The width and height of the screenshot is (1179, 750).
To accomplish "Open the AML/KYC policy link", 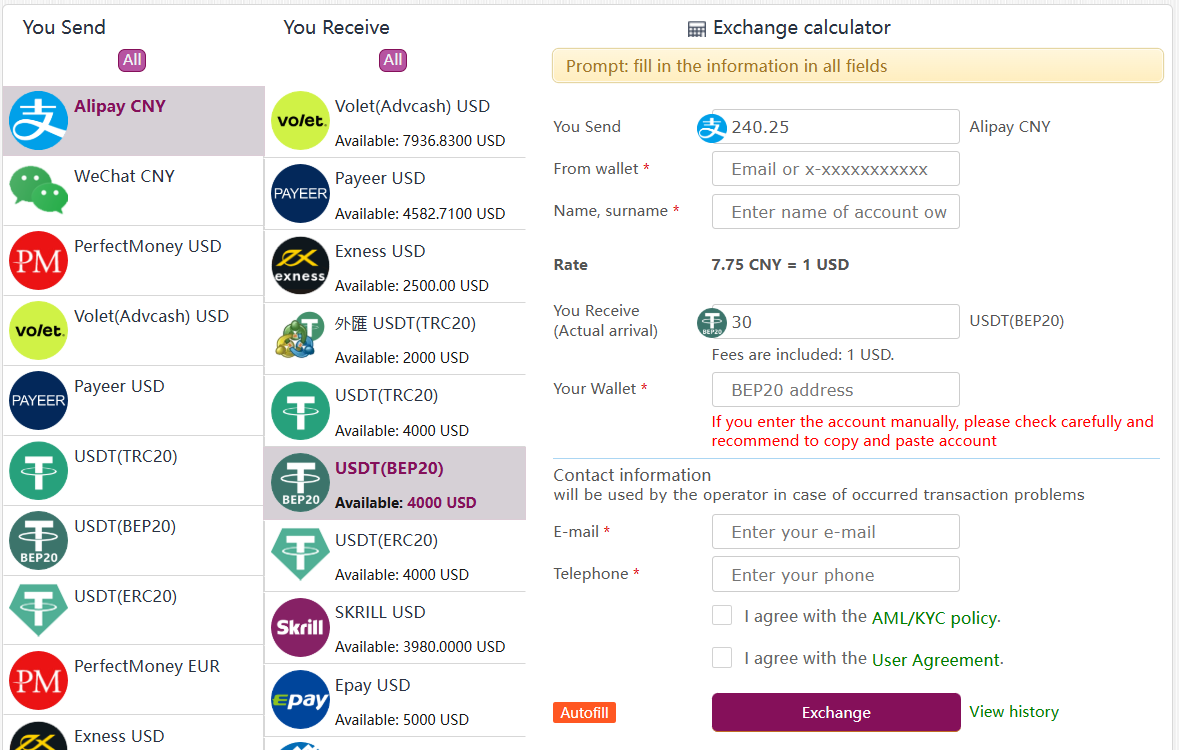I will pos(935,618).
